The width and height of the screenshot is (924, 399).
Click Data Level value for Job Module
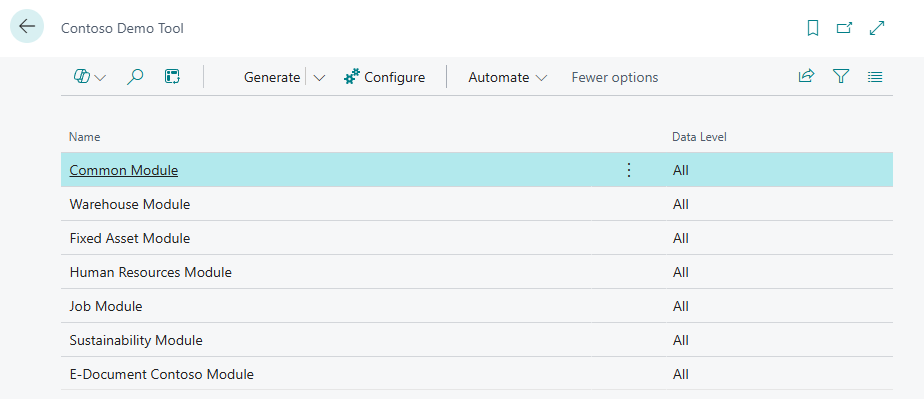click(x=681, y=306)
